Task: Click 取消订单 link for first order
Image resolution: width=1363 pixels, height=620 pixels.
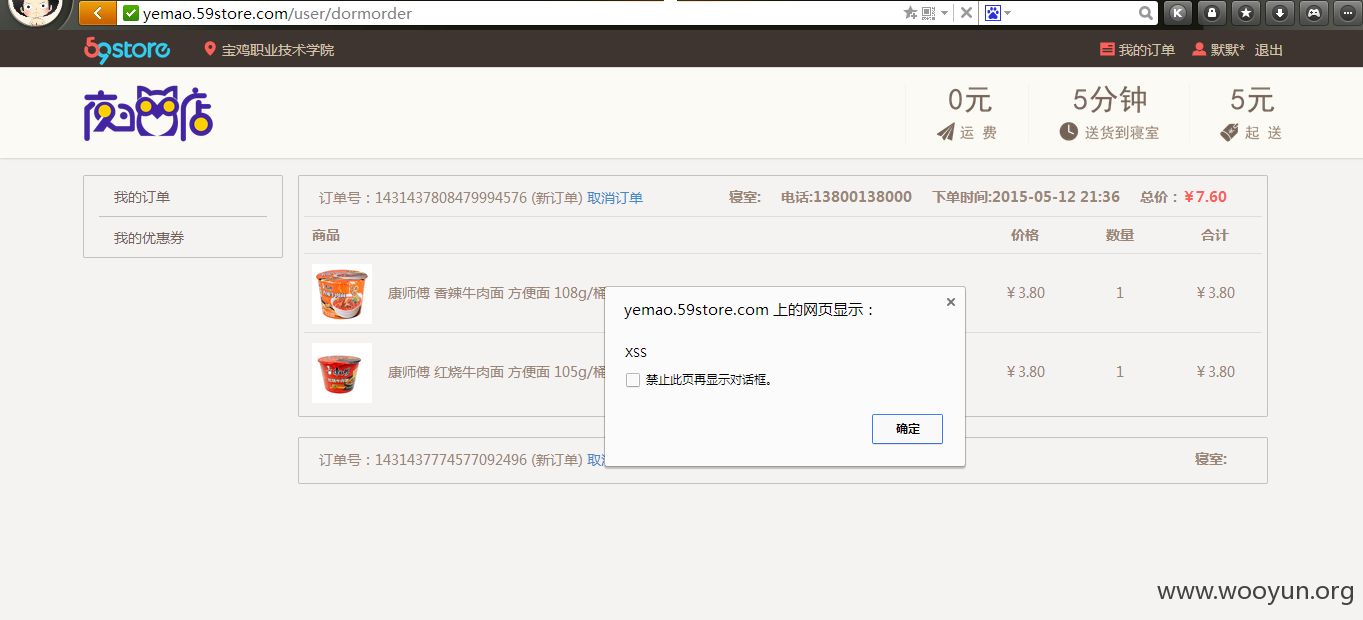Action: 615,198
